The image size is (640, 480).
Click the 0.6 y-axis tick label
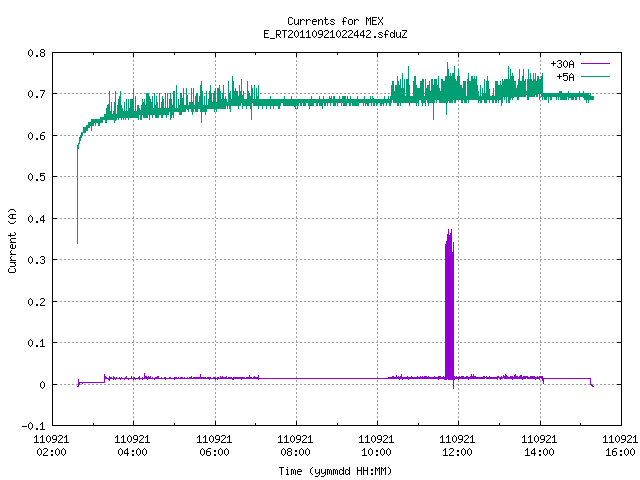36,136
